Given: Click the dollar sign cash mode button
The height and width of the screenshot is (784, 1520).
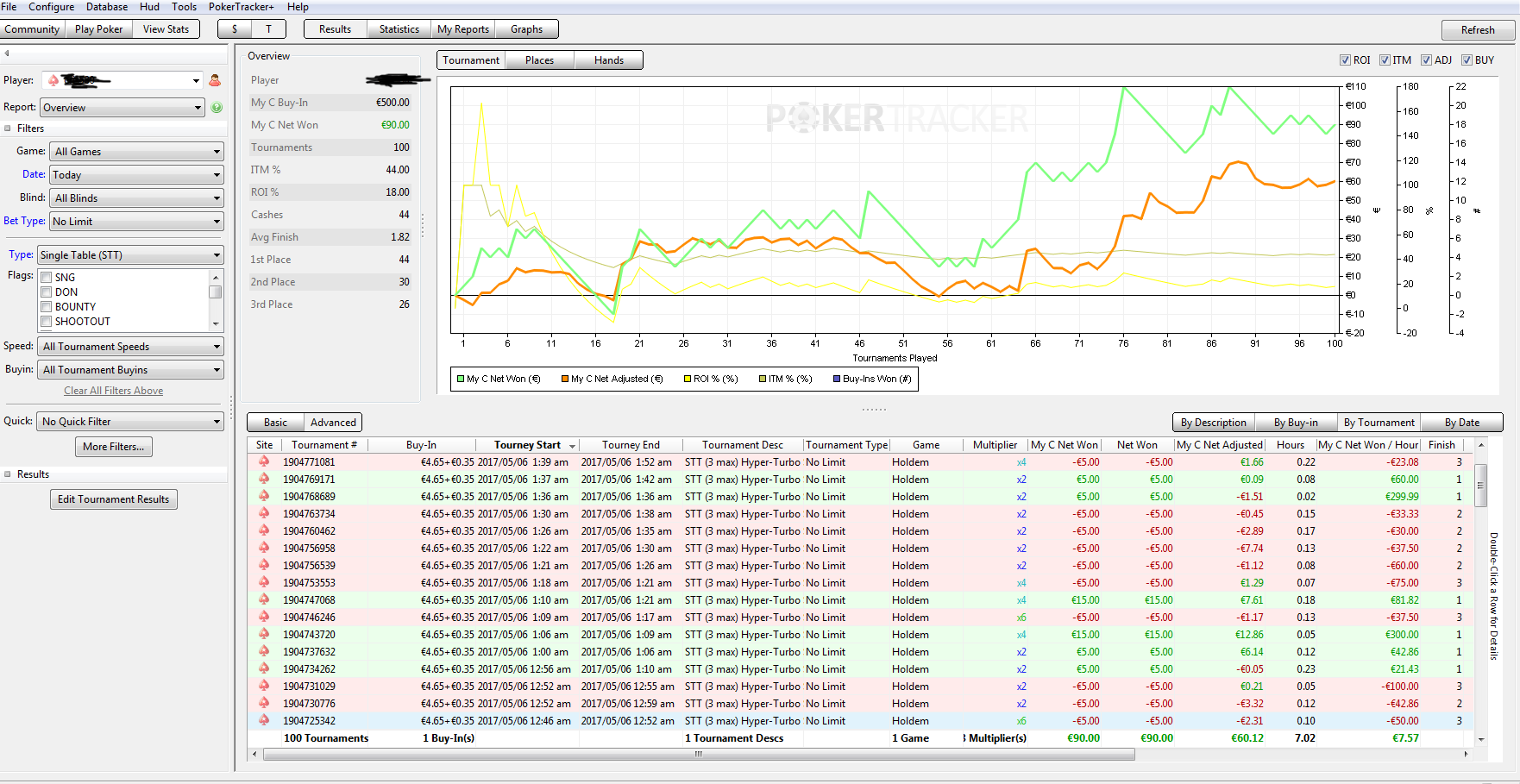Looking at the screenshot, I should [235, 29].
